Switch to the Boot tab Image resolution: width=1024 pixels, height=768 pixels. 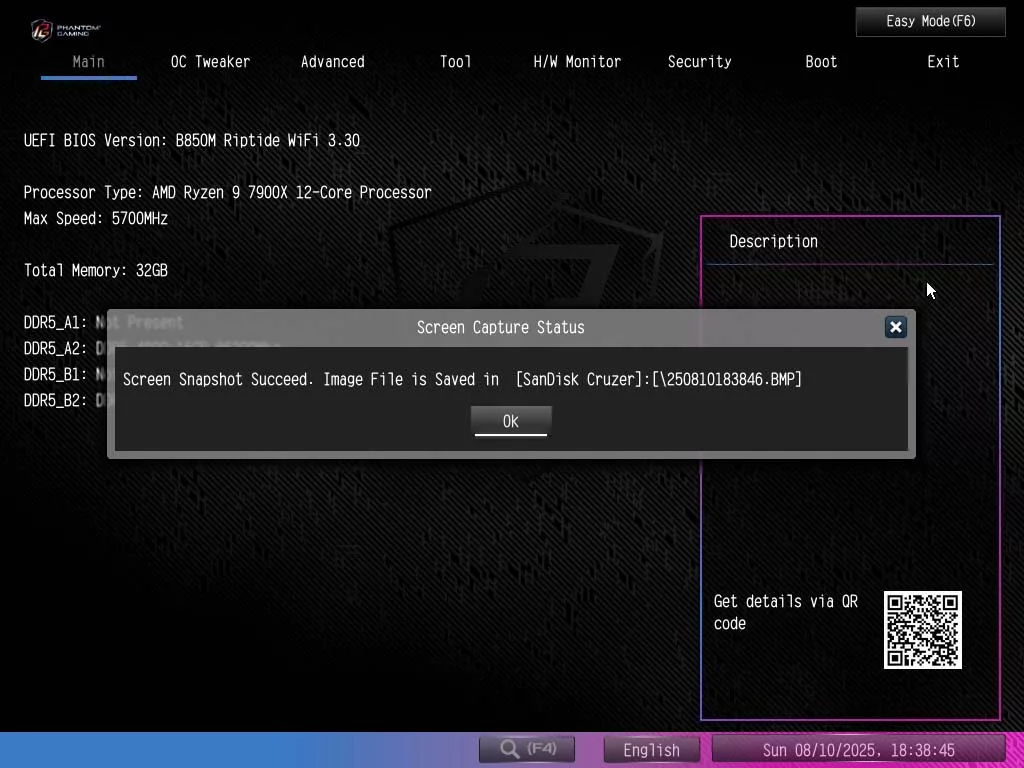coord(821,62)
